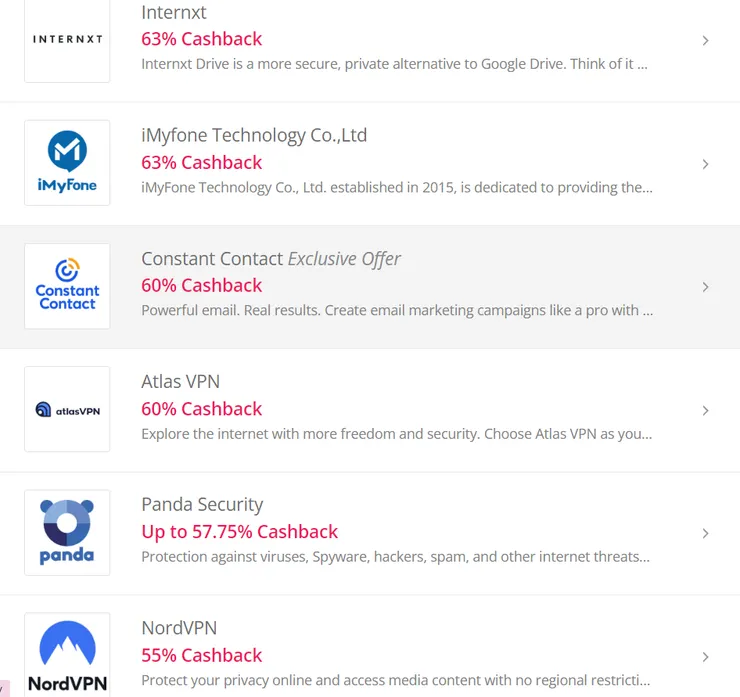740x697 pixels.
Task: Click the Internxt logo thumbnail
Action: pyautogui.click(x=67, y=40)
